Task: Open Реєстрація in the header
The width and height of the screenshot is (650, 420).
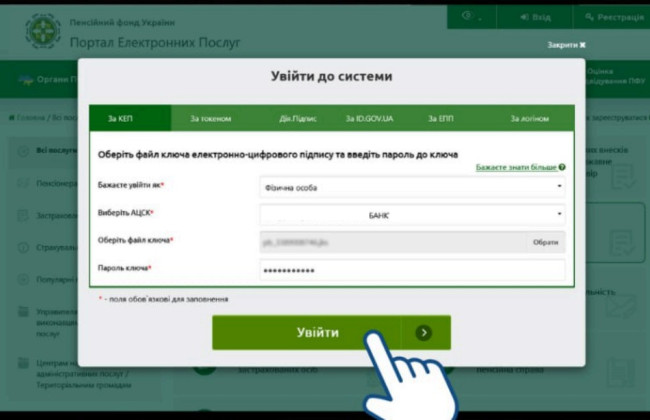Action: coord(614,17)
